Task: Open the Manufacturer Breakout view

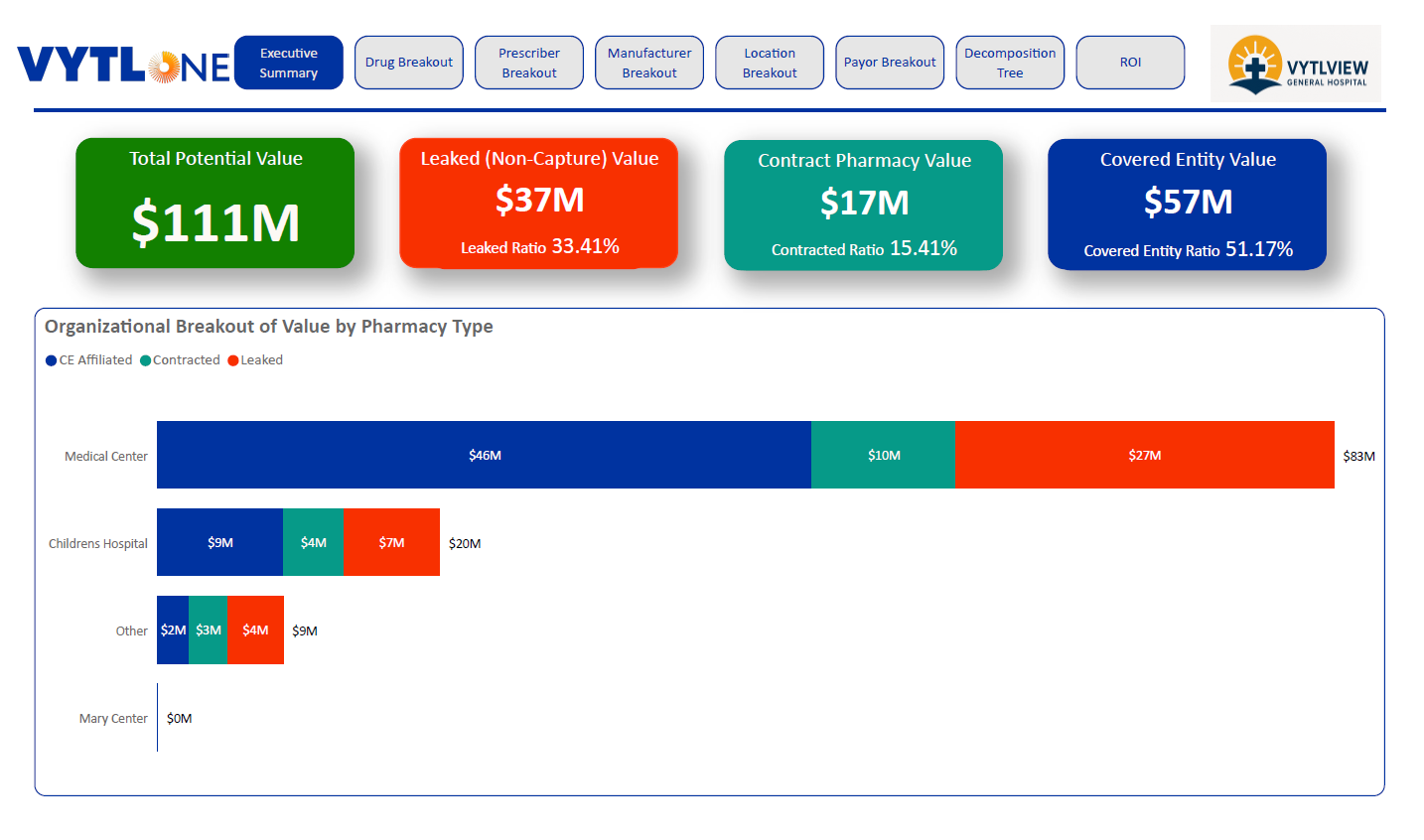Action: [x=649, y=63]
